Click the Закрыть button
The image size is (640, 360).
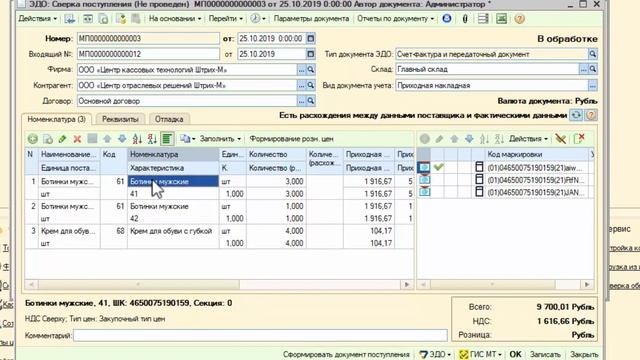pyautogui.click(x=584, y=354)
